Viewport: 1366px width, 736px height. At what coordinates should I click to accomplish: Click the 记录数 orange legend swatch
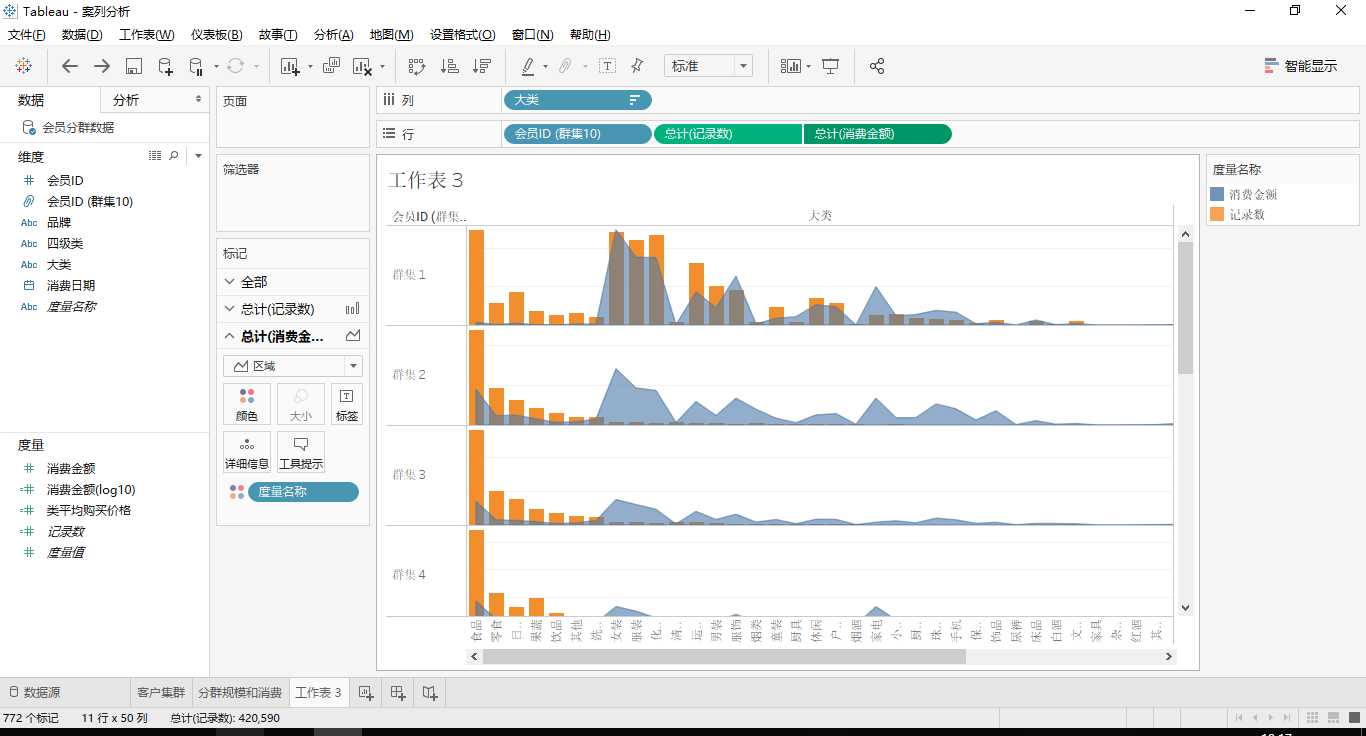[1217, 214]
